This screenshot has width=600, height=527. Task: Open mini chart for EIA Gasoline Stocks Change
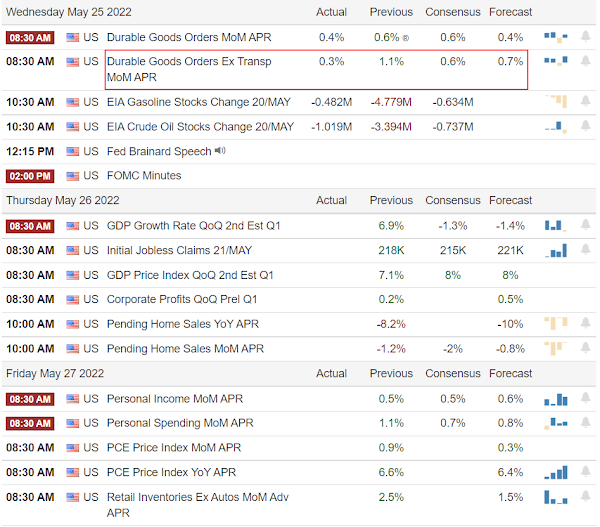coord(556,101)
